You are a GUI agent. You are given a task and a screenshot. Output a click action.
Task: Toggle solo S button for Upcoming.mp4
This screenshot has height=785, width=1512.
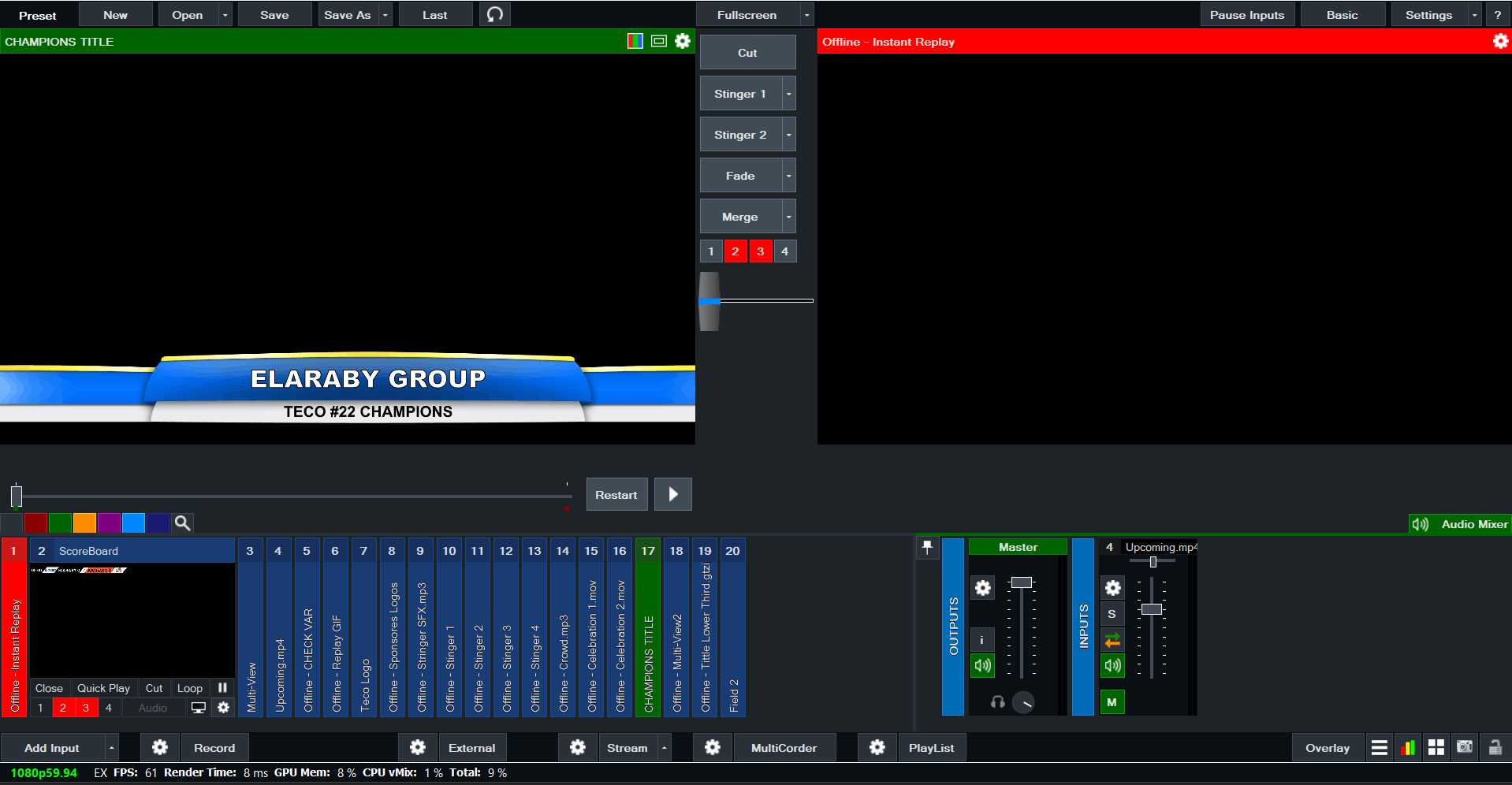pos(1112,613)
